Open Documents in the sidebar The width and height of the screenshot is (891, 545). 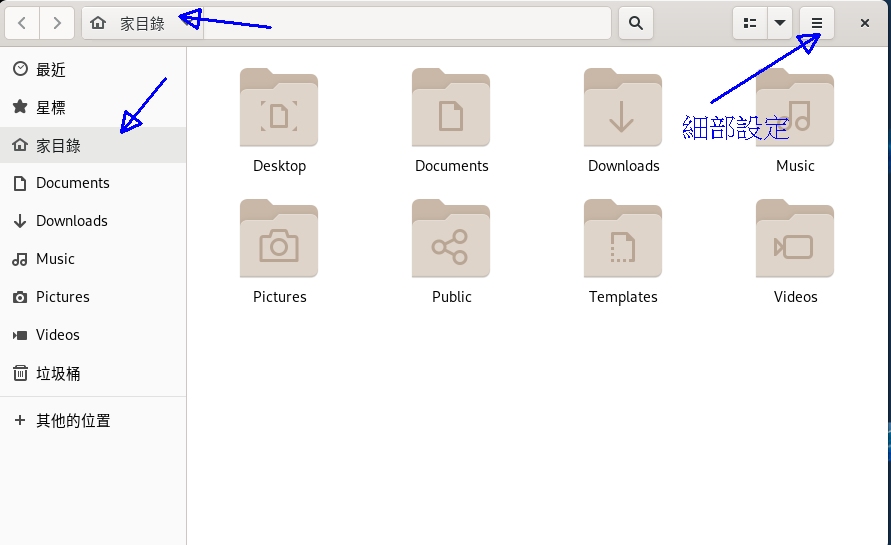coord(72,183)
